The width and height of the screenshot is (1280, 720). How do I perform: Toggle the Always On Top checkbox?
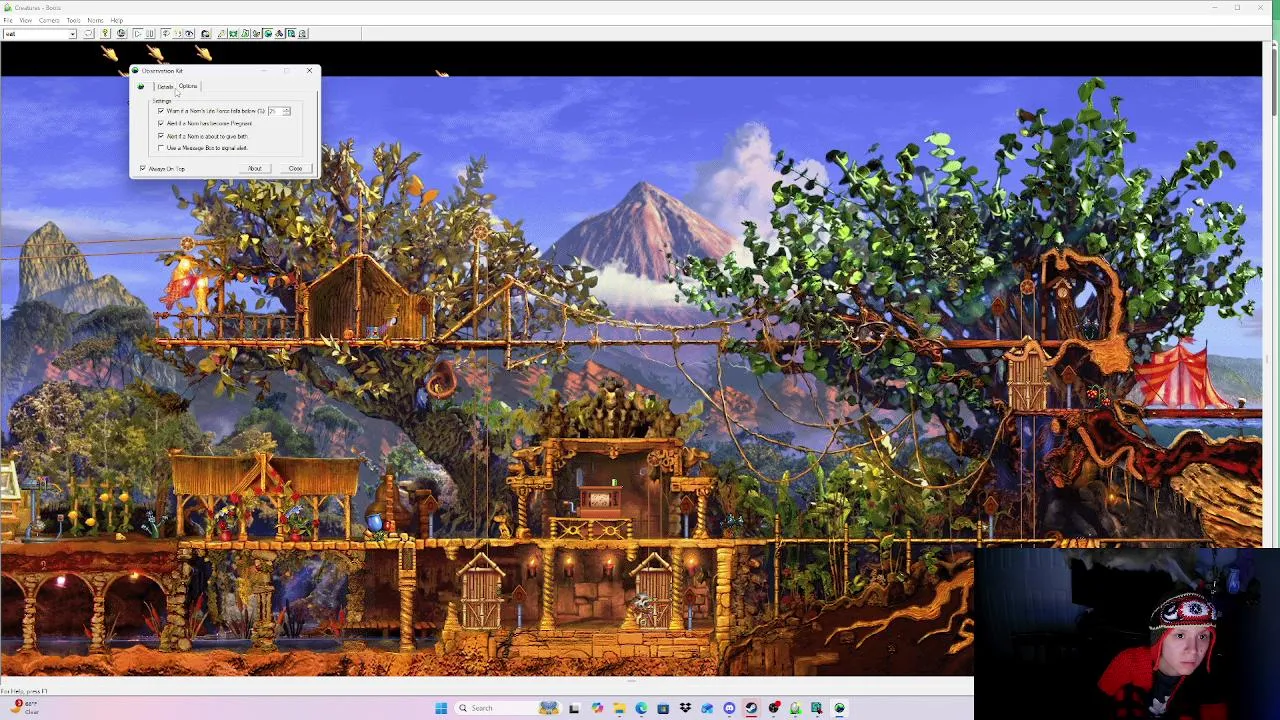(143, 168)
